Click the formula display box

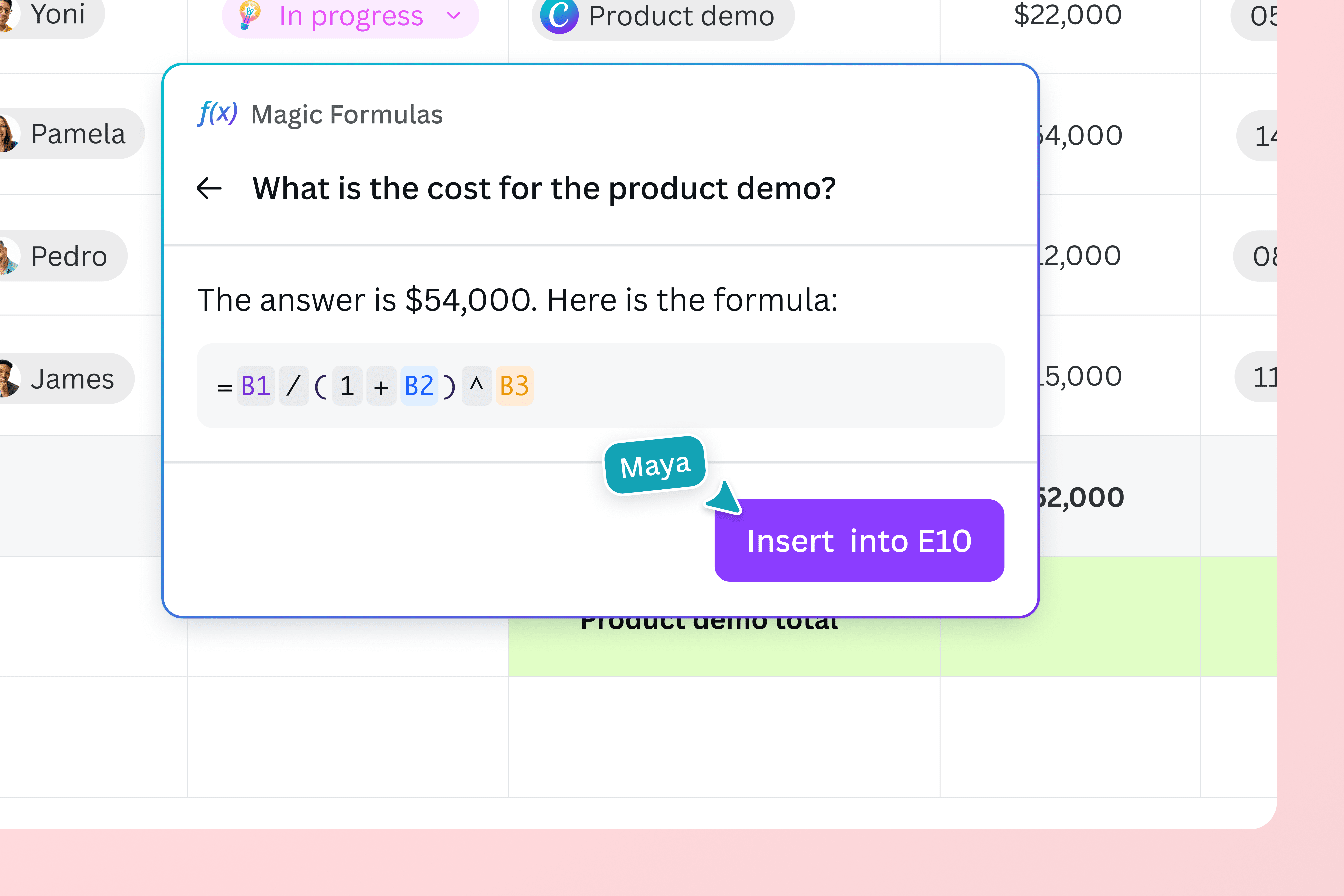(x=743, y=386)
